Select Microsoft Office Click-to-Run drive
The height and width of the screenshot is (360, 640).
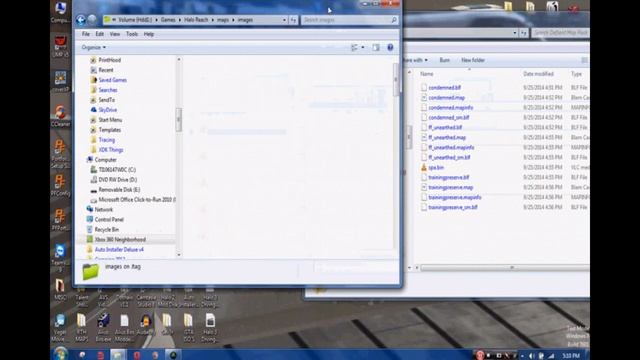(x=137, y=200)
